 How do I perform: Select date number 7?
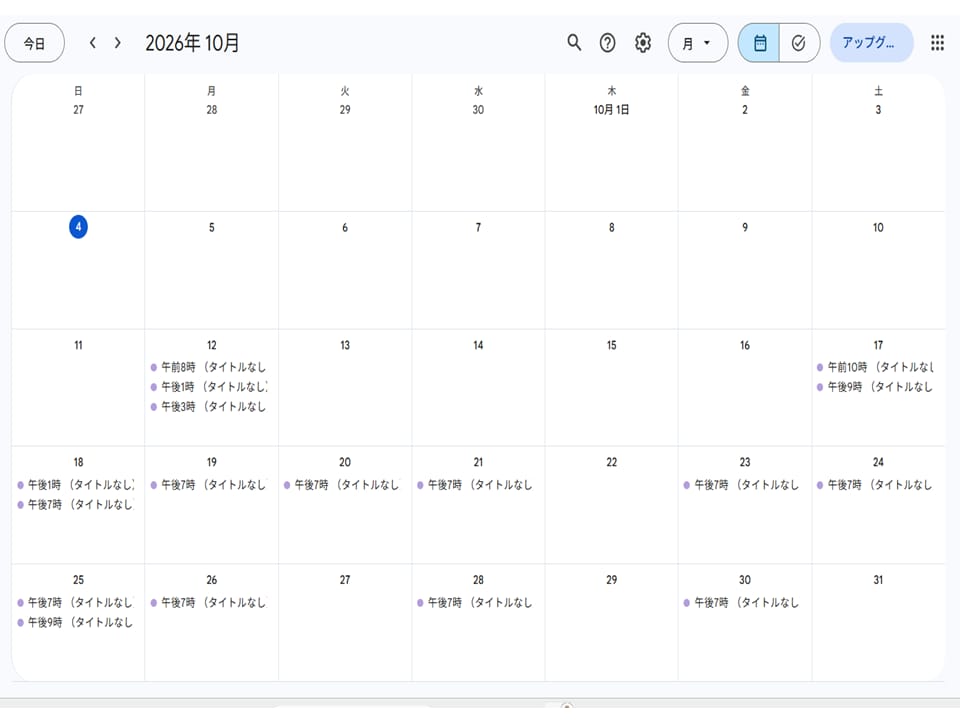478,228
